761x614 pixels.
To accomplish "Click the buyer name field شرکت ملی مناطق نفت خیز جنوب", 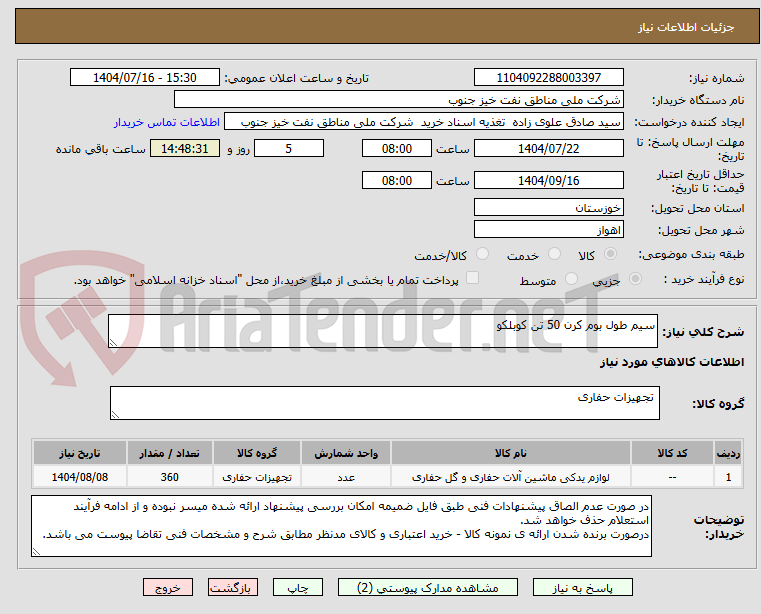I will click(398, 100).
